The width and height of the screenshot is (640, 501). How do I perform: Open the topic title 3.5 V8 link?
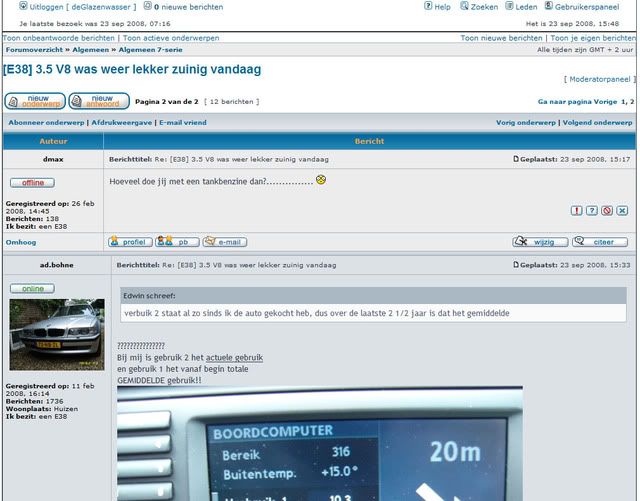point(132,69)
